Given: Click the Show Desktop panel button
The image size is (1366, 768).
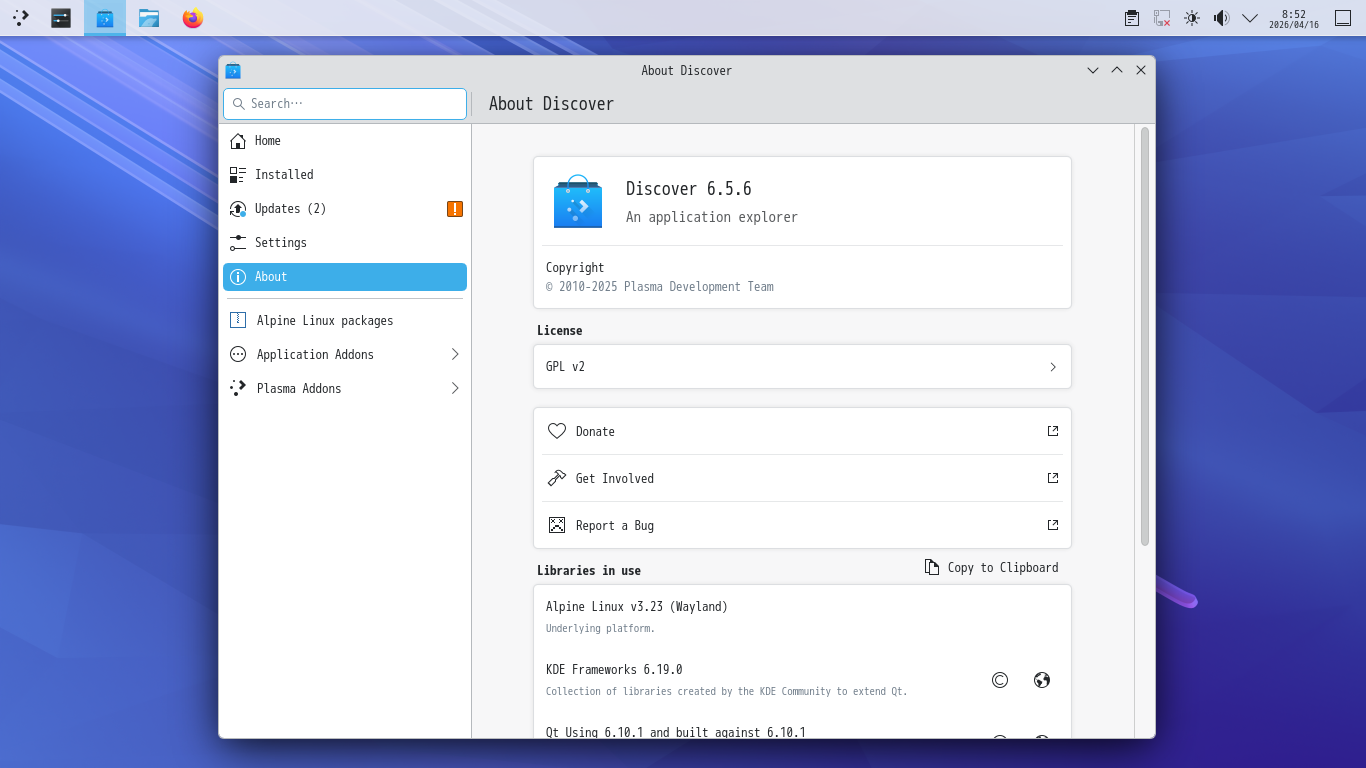Looking at the screenshot, I should [1343, 18].
